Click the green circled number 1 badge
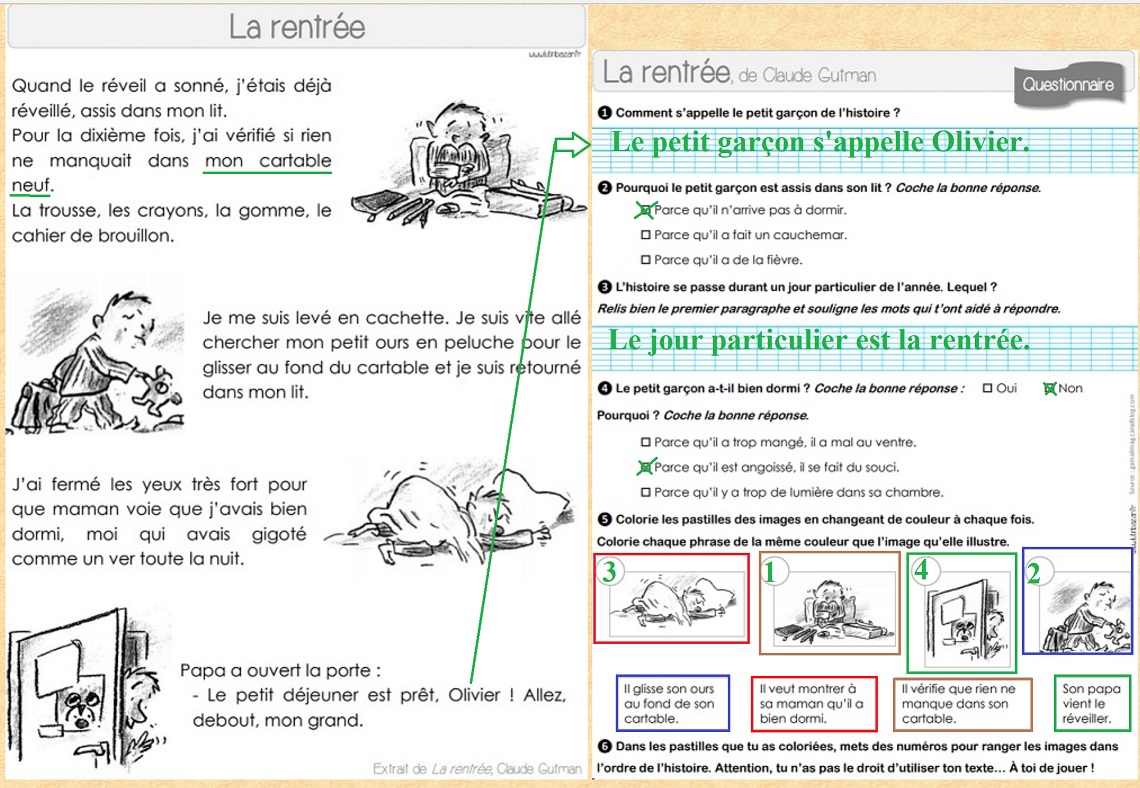This screenshot has height=788, width=1140. click(770, 571)
